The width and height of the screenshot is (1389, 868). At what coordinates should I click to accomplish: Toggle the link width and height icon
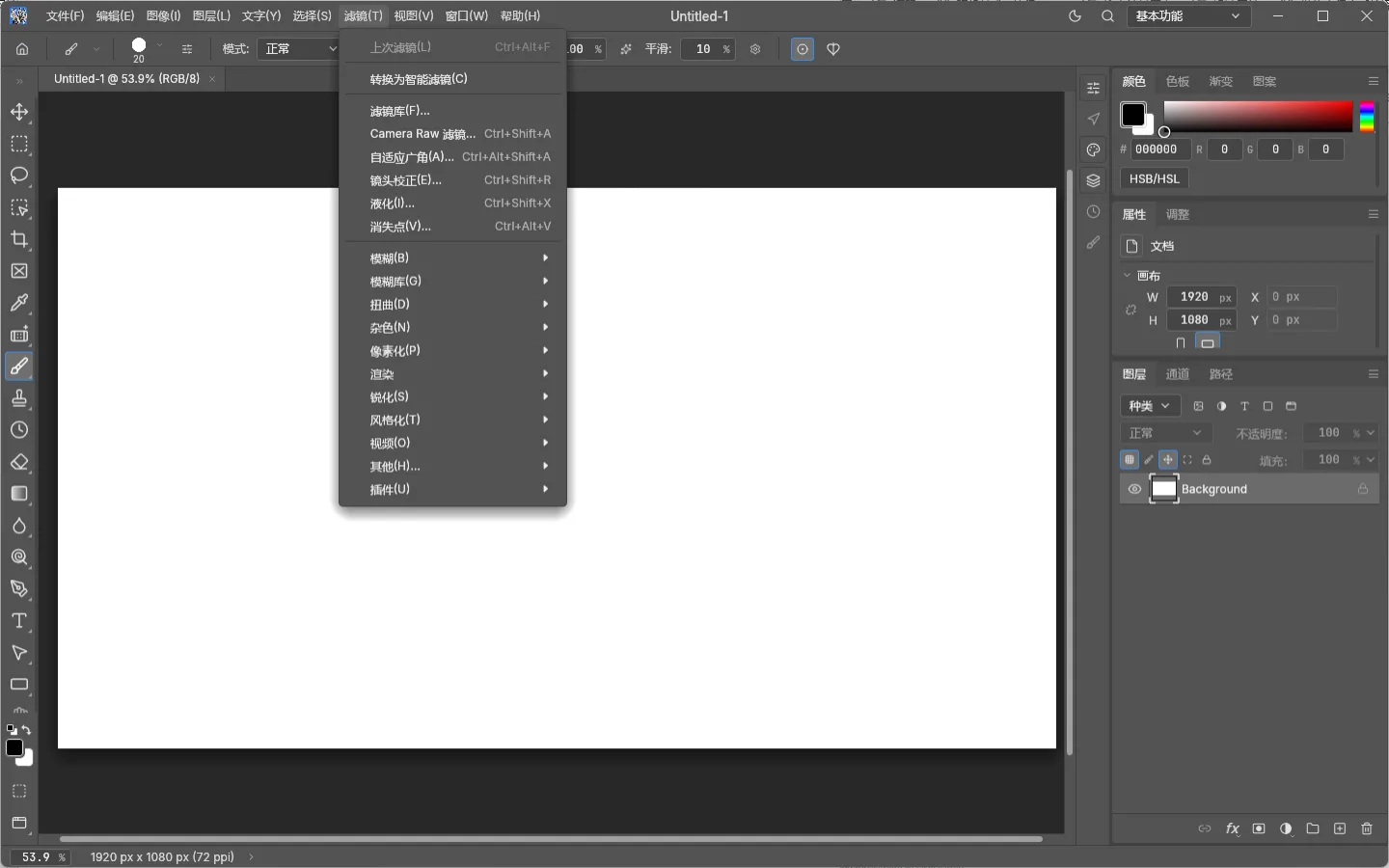(x=1130, y=310)
